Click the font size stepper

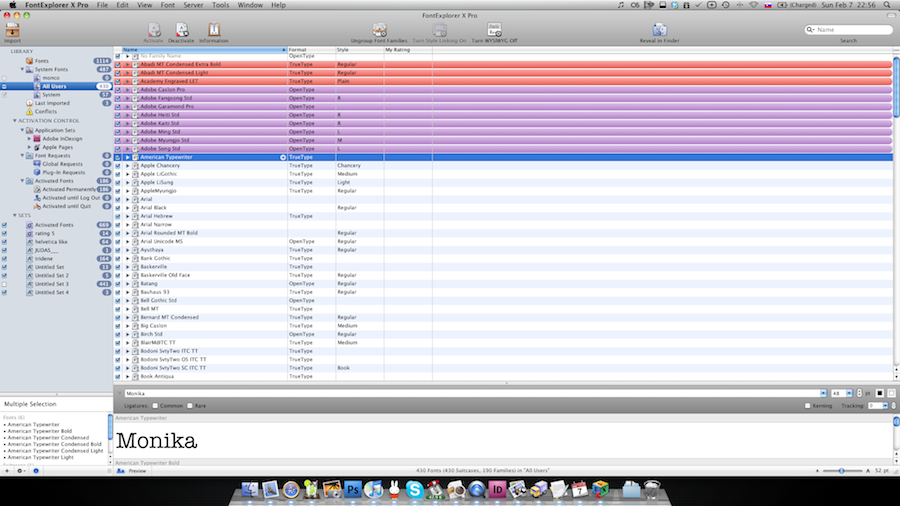click(x=859, y=394)
